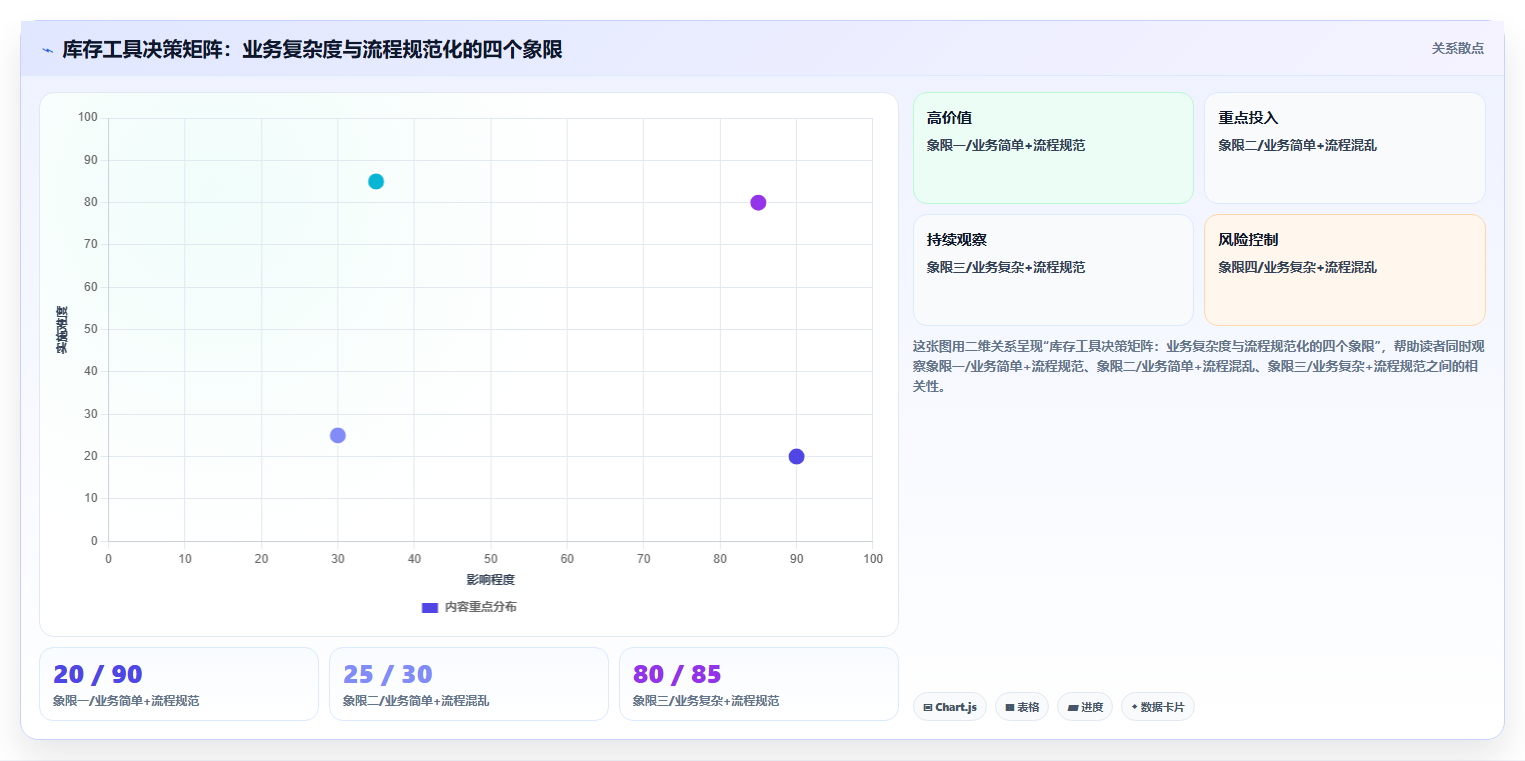Click the 关系散点 label in header
1525x761 pixels.
(1457, 48)
